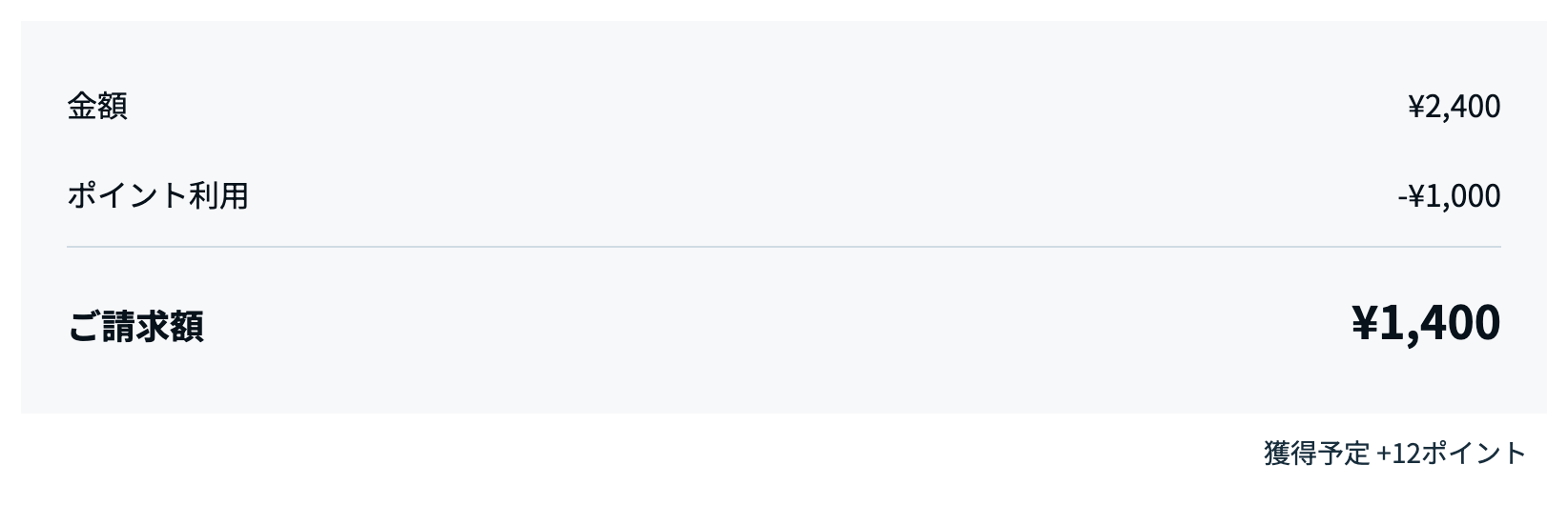The height and width of the screenshot is (505, 1568).
Task: Click the 額 character in 金額
Action: pos(112,106)
